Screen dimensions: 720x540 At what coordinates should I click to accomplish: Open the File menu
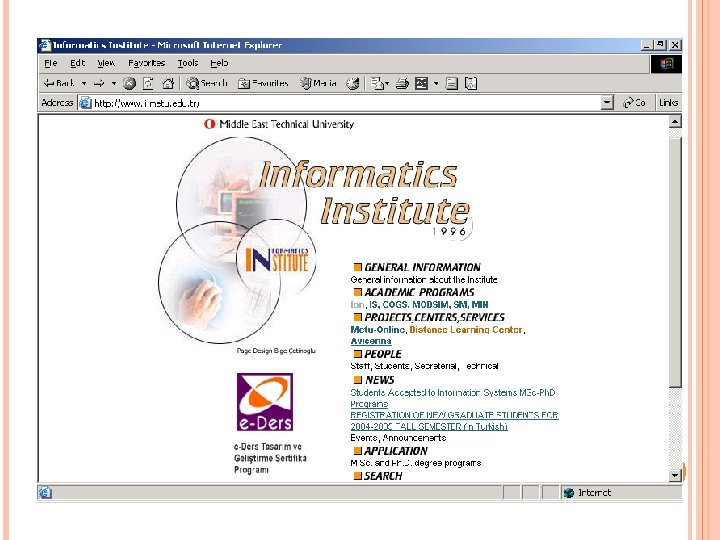coord(51,63)
